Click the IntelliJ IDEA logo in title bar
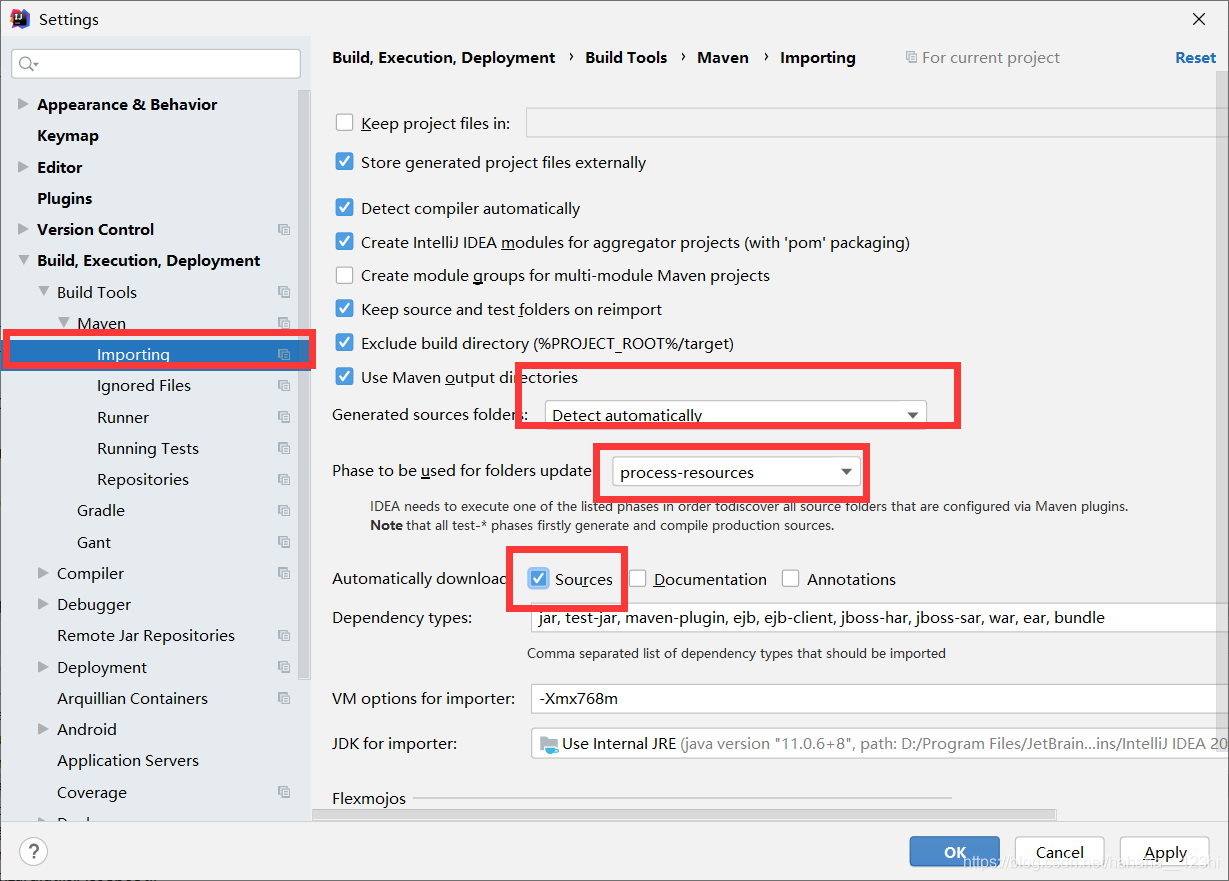Image resolution: width=1229 pixels, height=881 pixels. 20,19
